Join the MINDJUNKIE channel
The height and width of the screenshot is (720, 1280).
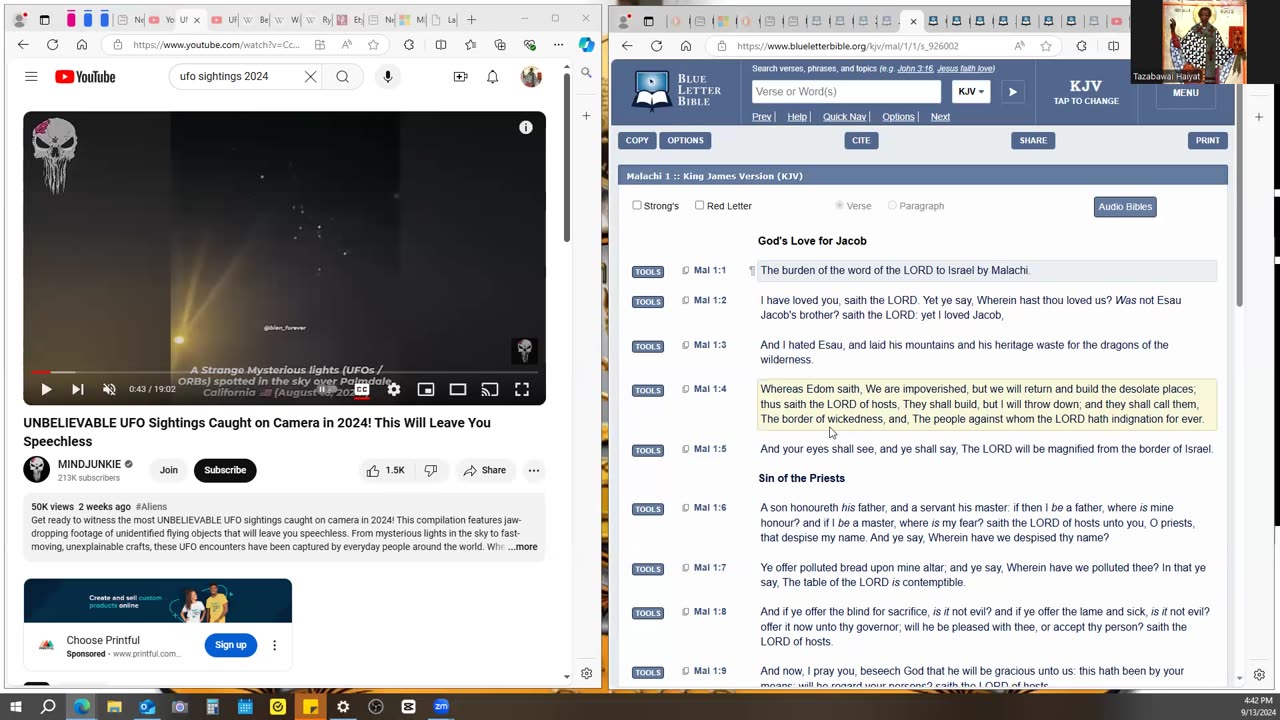(169, 470)
